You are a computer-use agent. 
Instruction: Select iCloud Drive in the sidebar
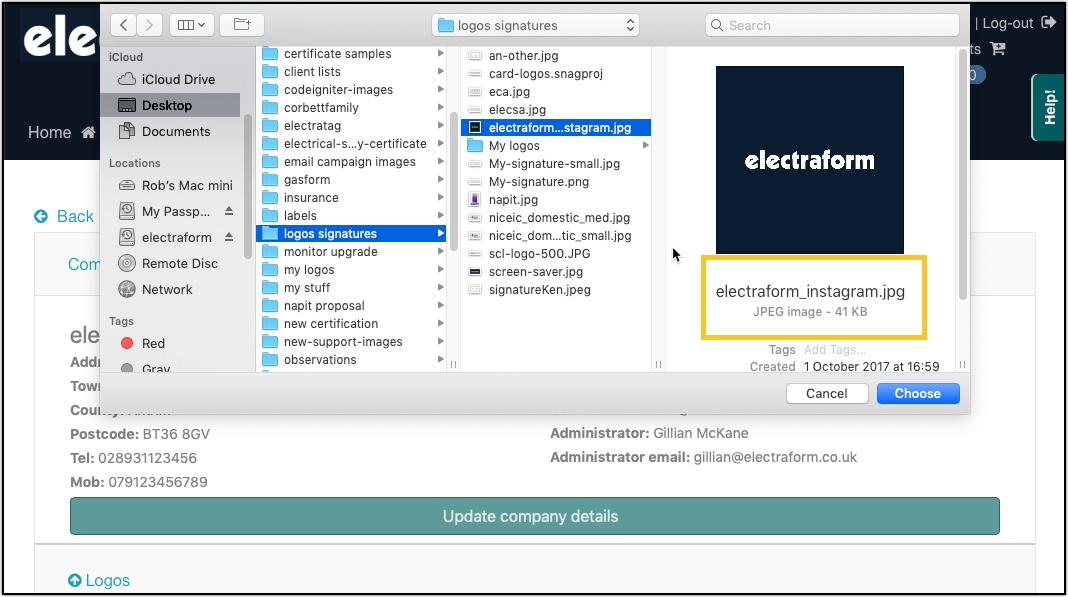tap(170, 79)
